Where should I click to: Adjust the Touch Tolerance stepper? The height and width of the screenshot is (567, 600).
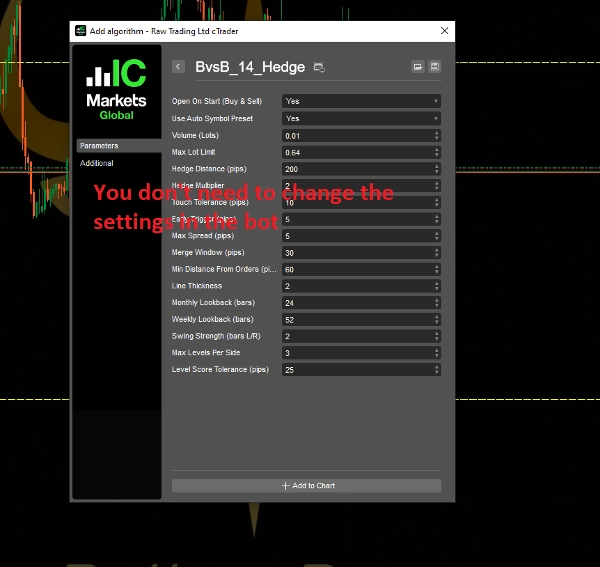[x=437, y=203]
